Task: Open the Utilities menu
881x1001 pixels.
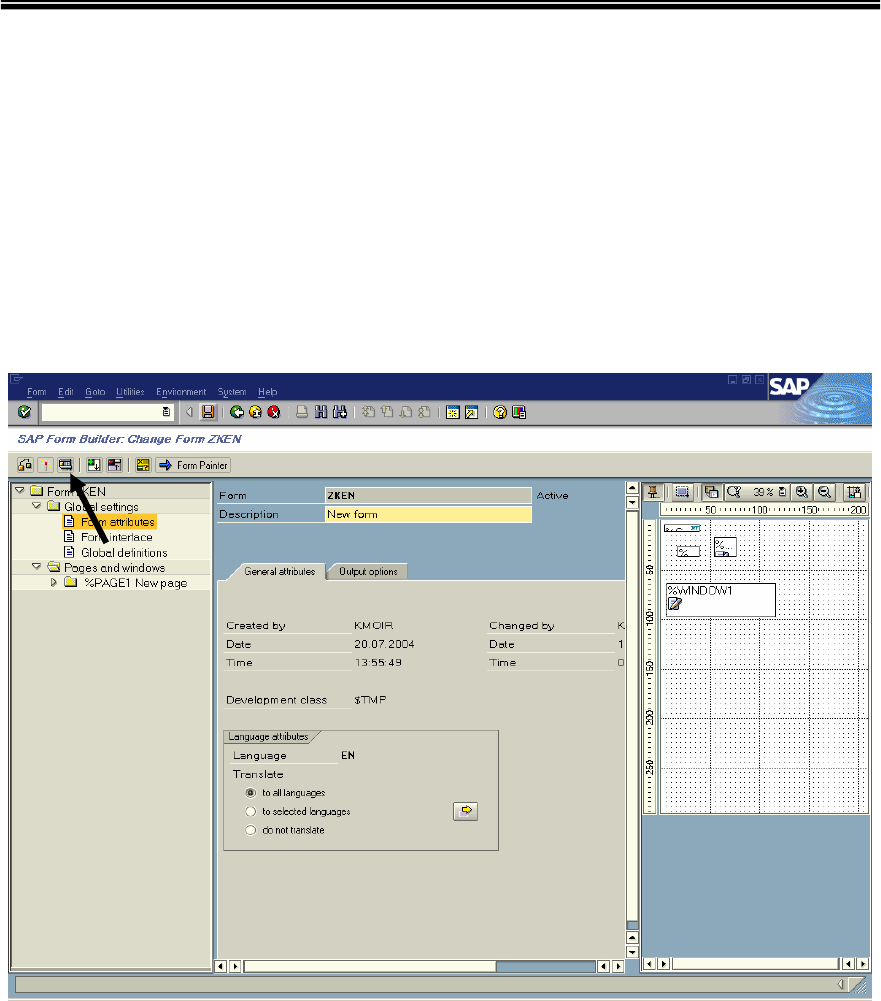Action: 130,392
